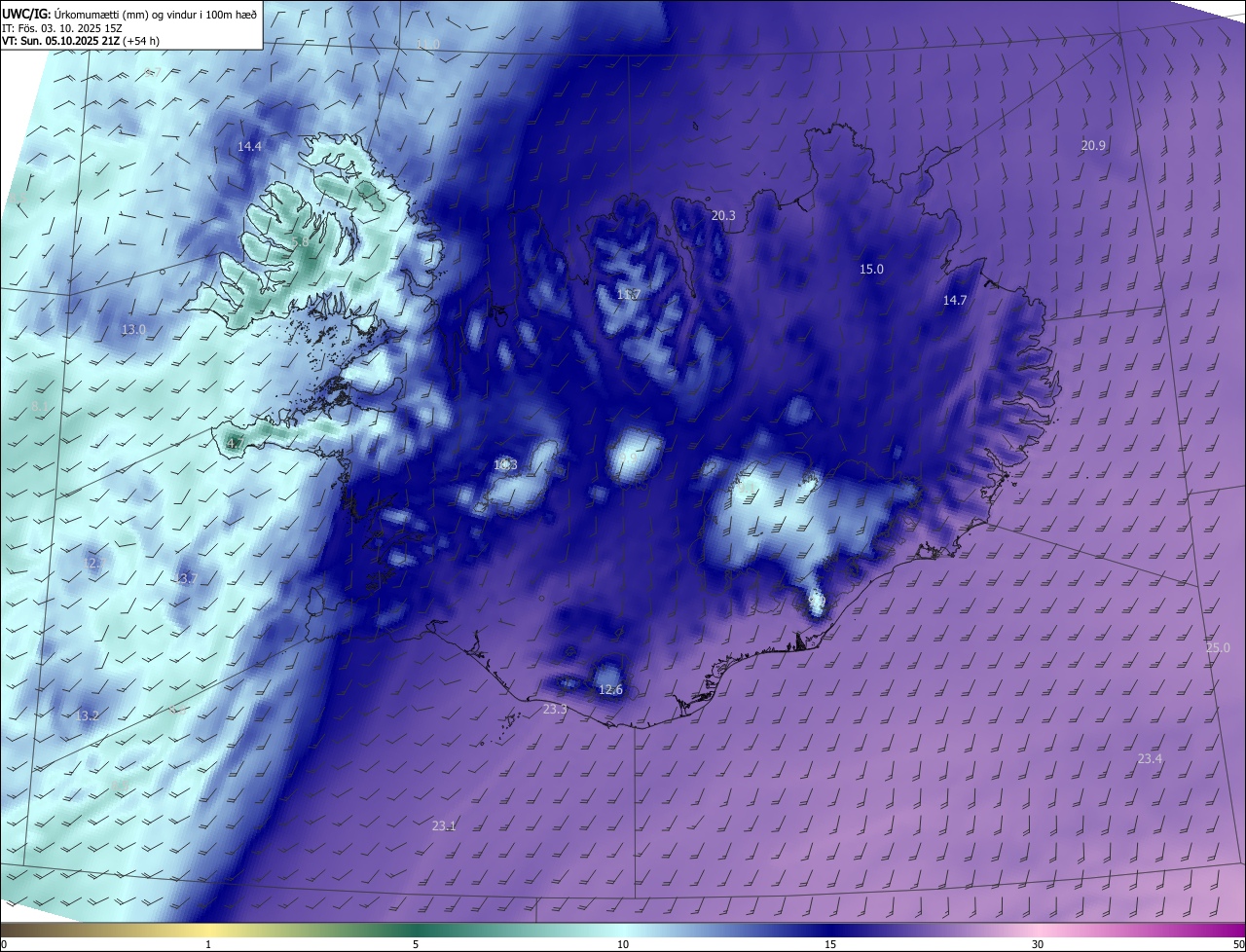This screenshot has width=1246, height=952.
Task: Select the 4.7 value label on Snæfellsnes peninsula
Action: pos(235,443)
